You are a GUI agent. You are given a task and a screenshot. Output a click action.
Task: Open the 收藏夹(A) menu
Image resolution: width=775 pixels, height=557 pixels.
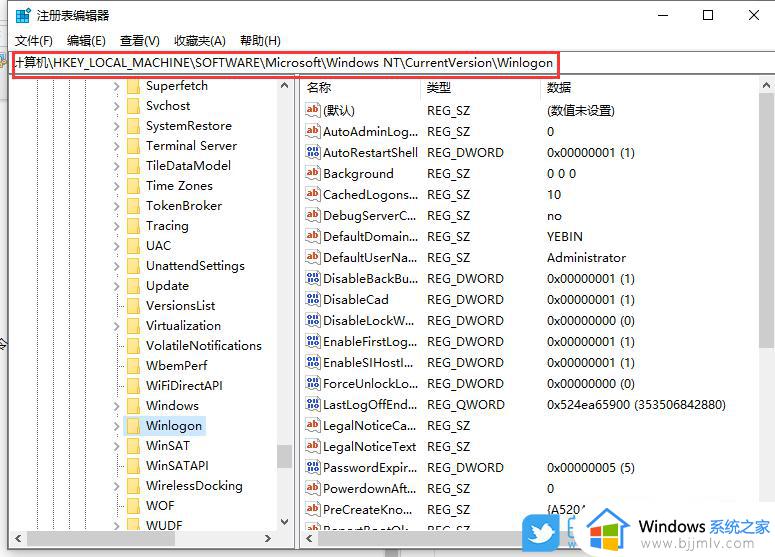[x=200, y=41]
